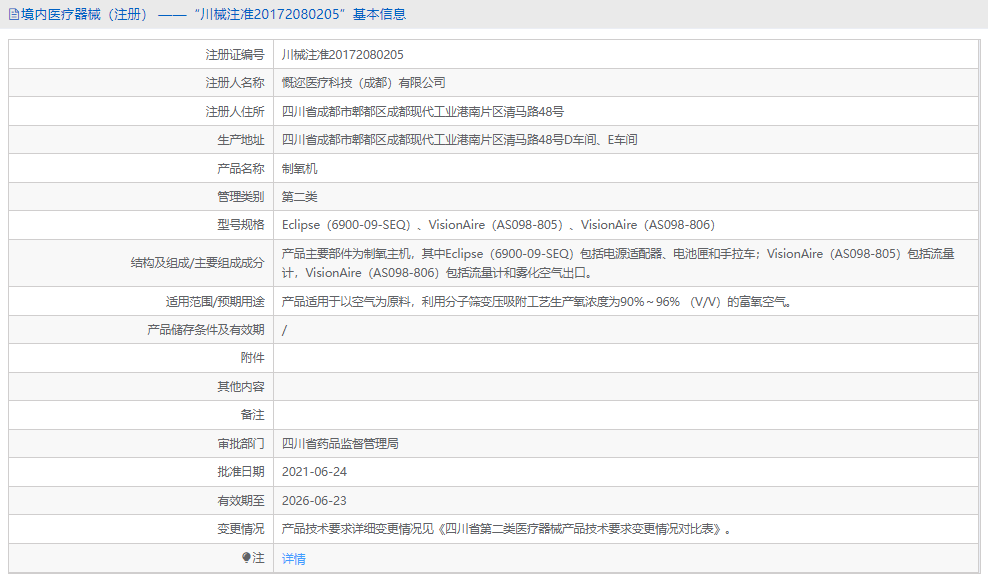The width and height of the screenshot is (988, 578).
Task: Click change note starting 产品技术要求详细变更情况见
Action: [507, 529]
